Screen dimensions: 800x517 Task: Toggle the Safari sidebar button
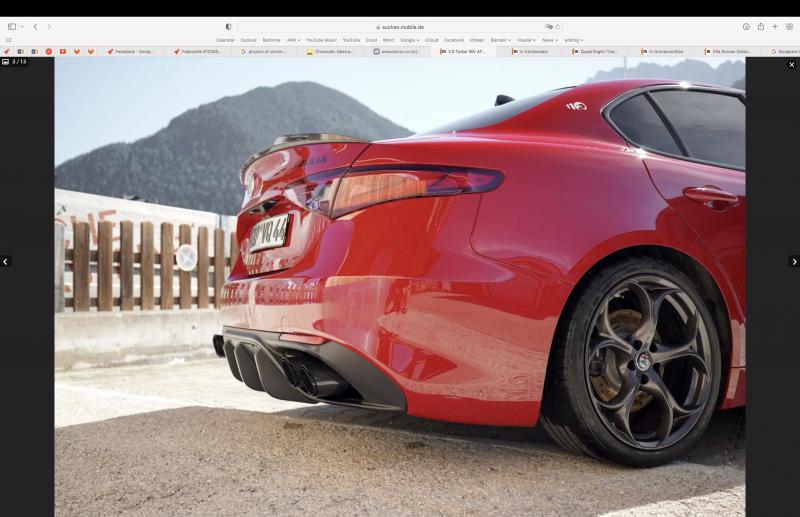12,27
